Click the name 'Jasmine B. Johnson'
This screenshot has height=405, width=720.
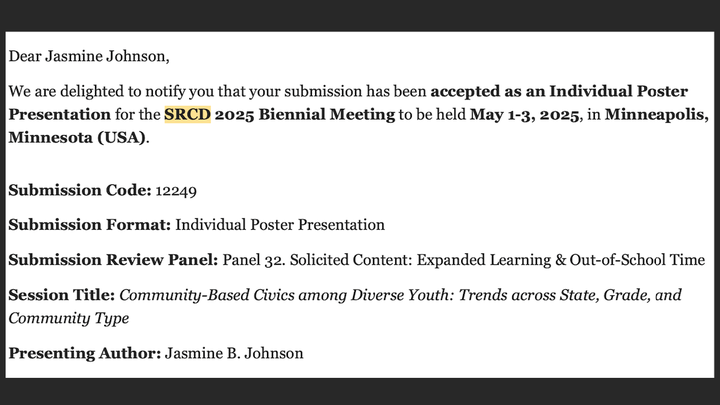[x=234, y=353]
